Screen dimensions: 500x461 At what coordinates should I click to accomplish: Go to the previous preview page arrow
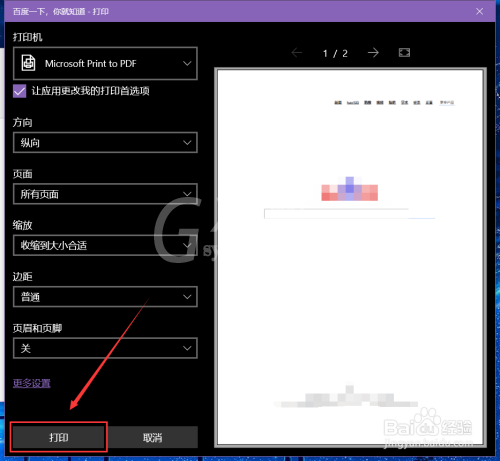pyautogui.click(x=297, y=53)
